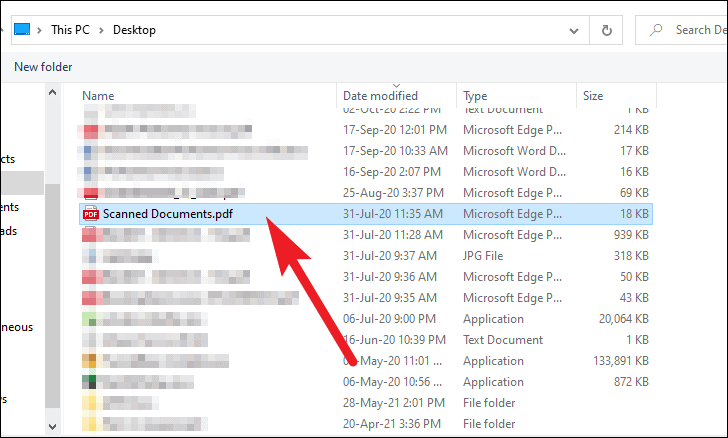Click the navigation pane scroll down arrow

click(52, 426)
